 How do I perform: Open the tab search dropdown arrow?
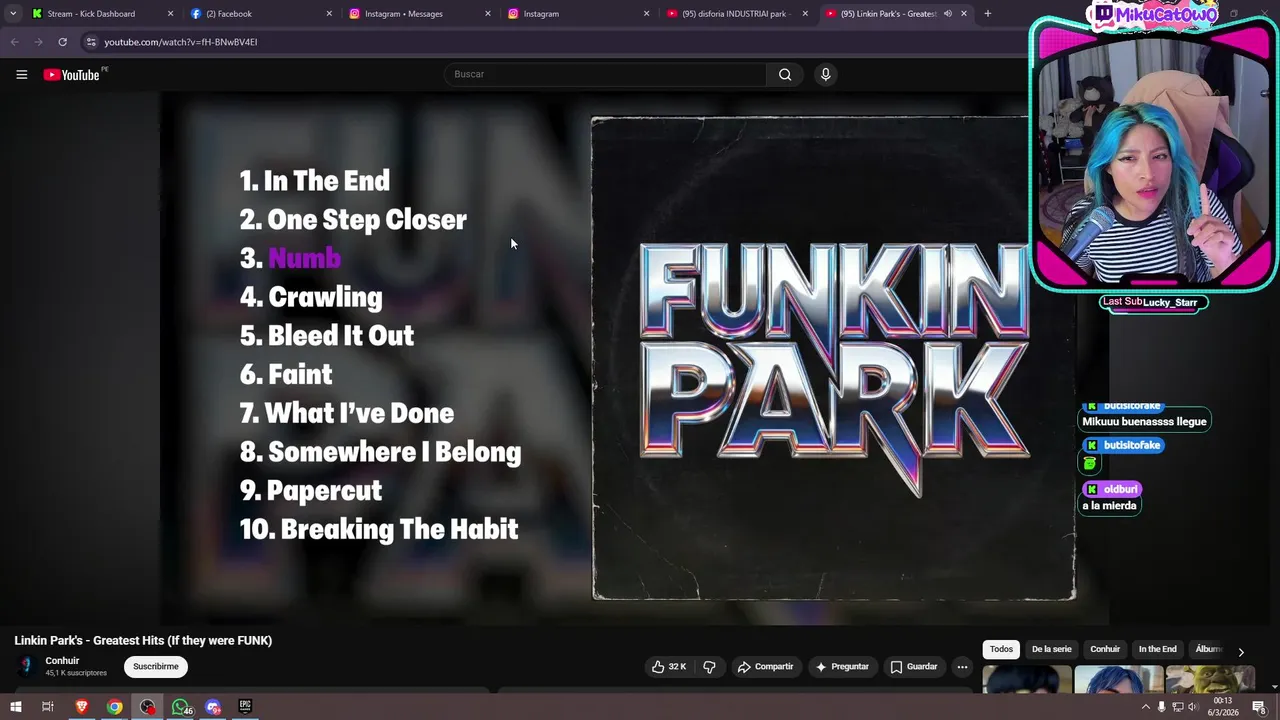click(13, 14)
